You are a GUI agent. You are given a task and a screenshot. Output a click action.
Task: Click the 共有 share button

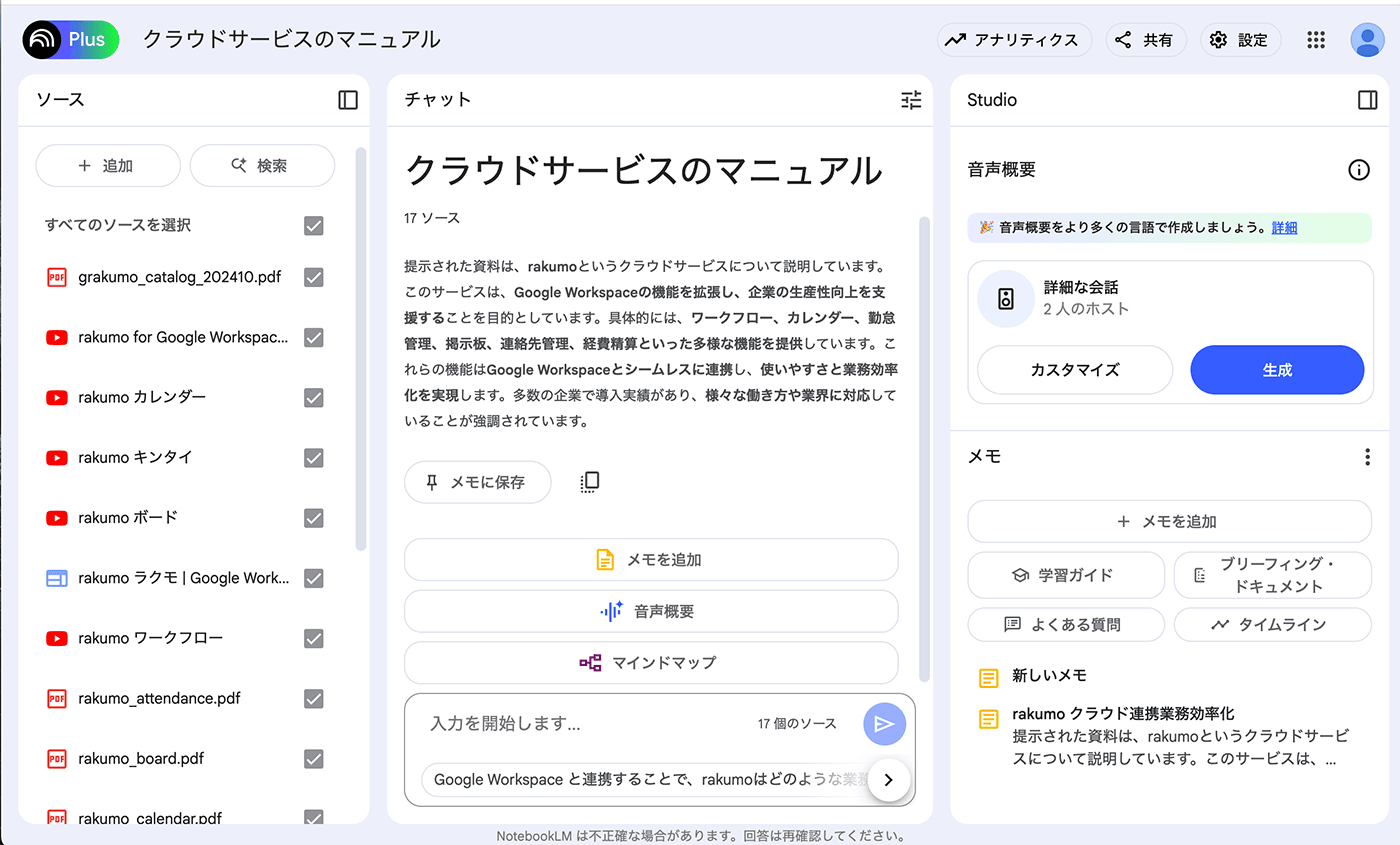(1145, 40)
